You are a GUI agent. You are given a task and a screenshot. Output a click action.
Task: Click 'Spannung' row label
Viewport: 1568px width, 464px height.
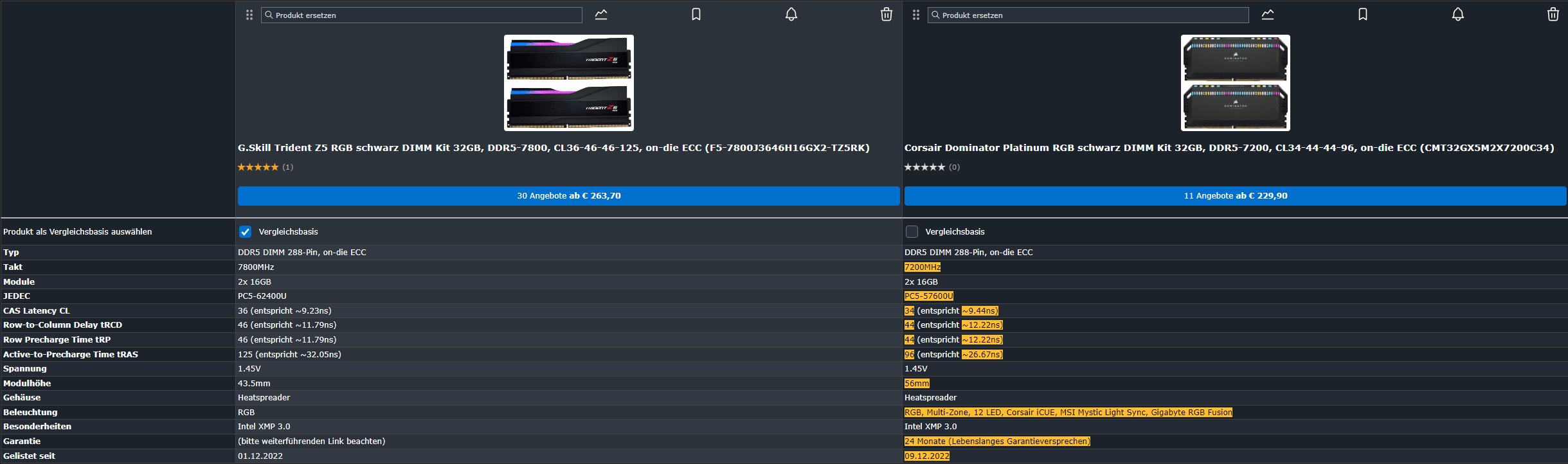click(x=25, y=369)
